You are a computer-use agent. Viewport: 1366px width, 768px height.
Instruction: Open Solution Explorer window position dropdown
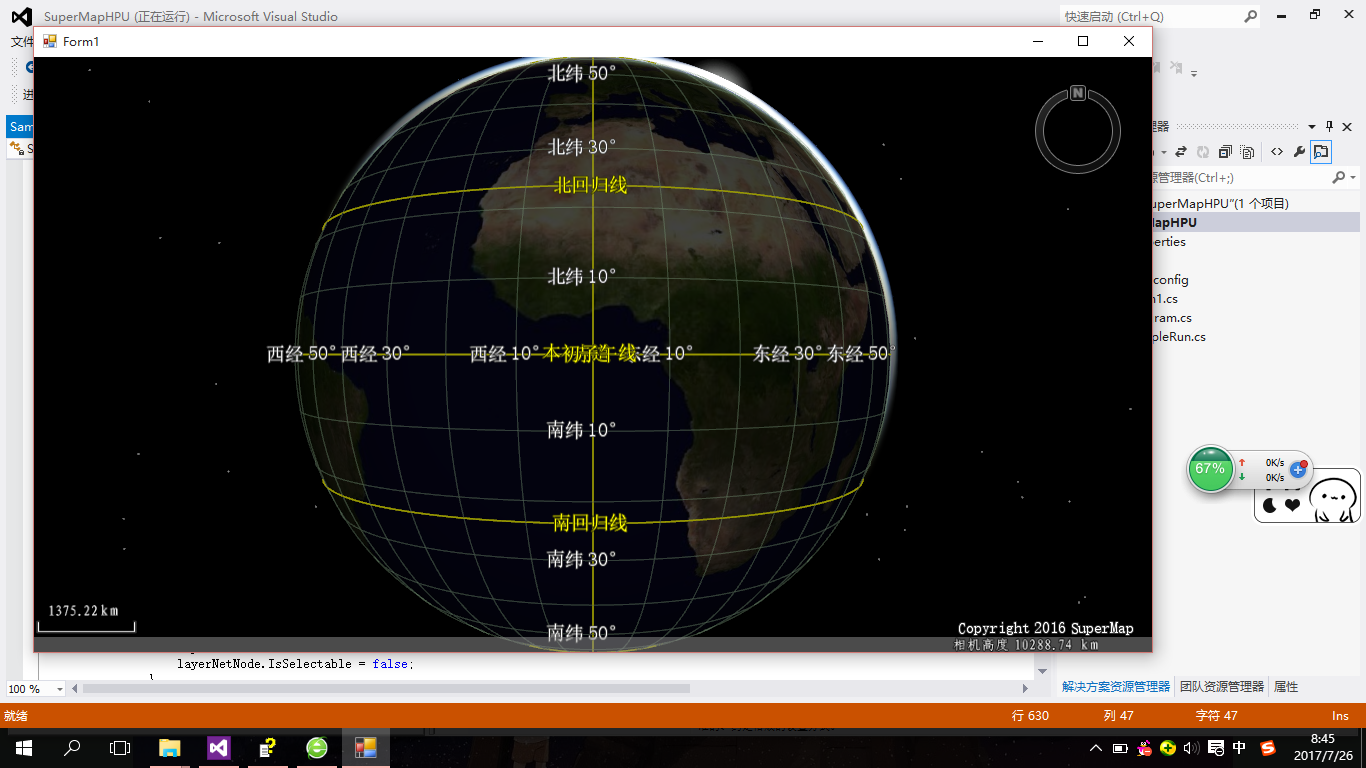pyautogui.click(x=1311, y=126)
